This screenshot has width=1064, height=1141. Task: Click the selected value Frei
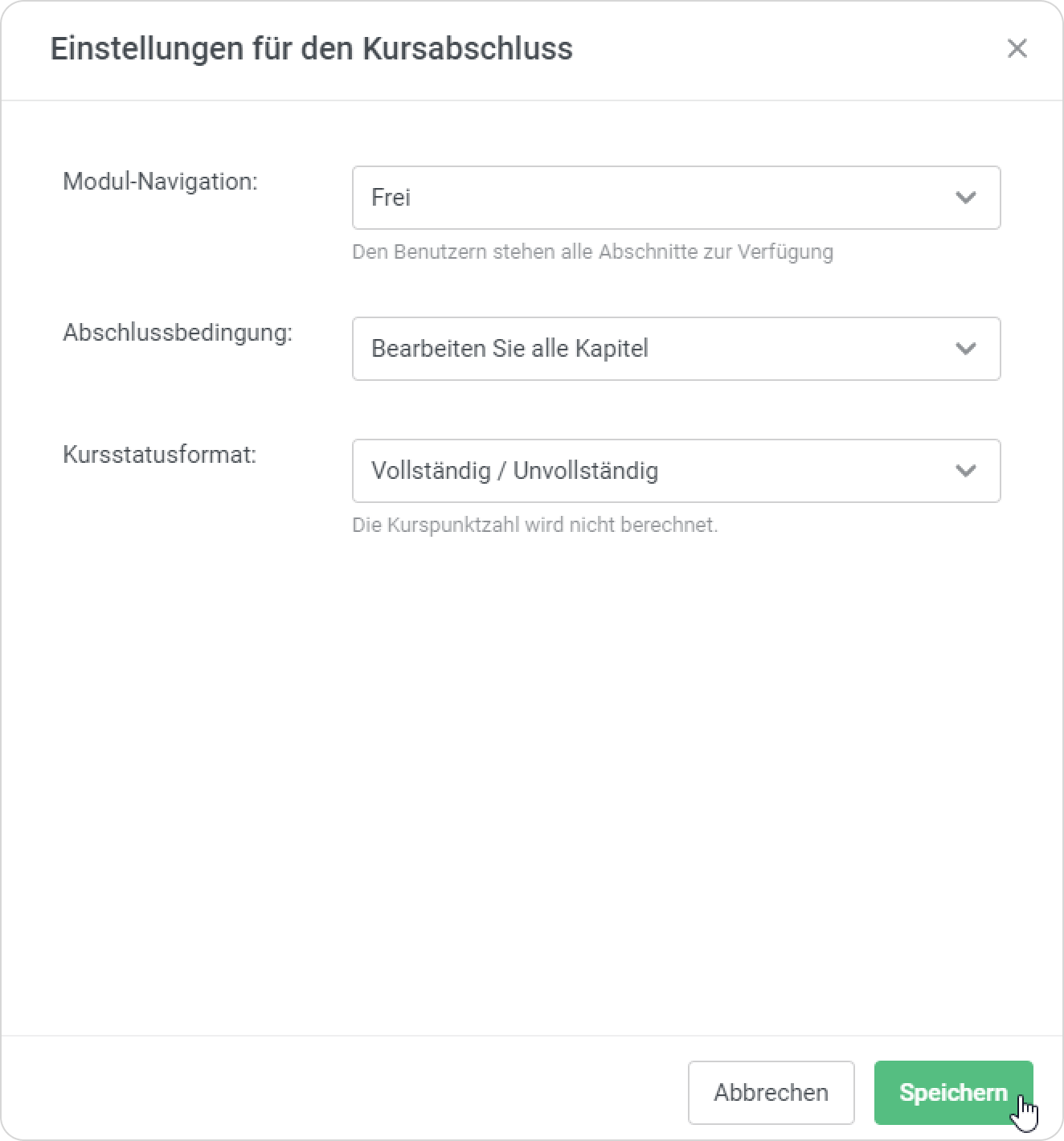pyautogui.click(x=391, y=198)
